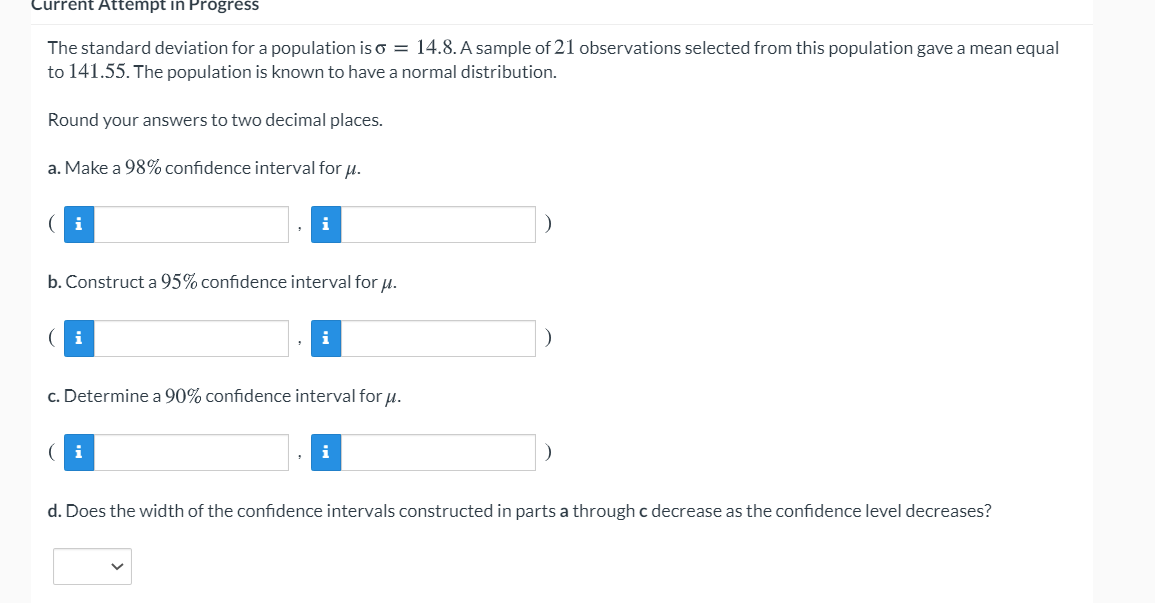Click the info icon for part a lower bound
Screen dimensions: 1155x603
tap(78, 224)
